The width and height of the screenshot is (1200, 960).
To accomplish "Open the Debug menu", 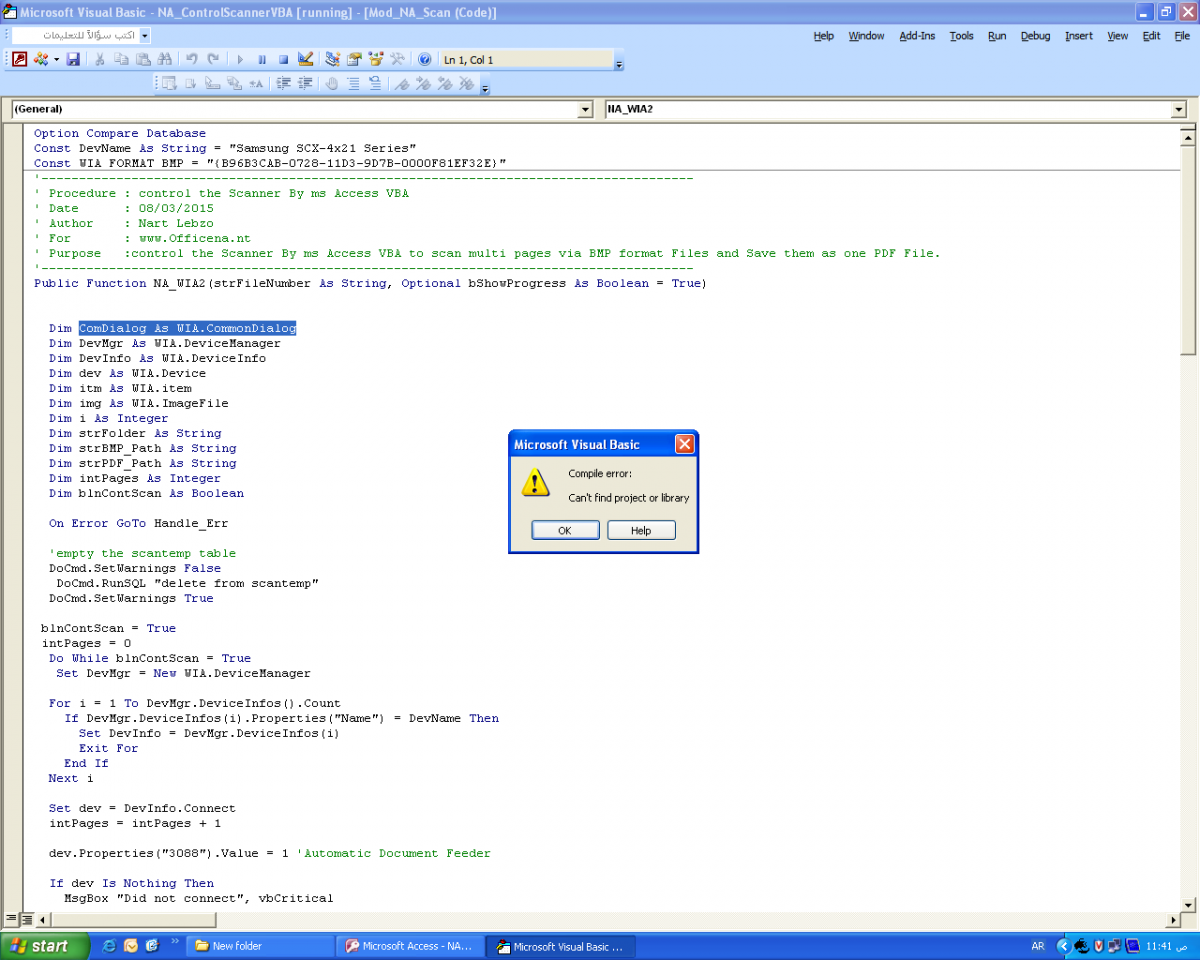I will [1036, 36].
